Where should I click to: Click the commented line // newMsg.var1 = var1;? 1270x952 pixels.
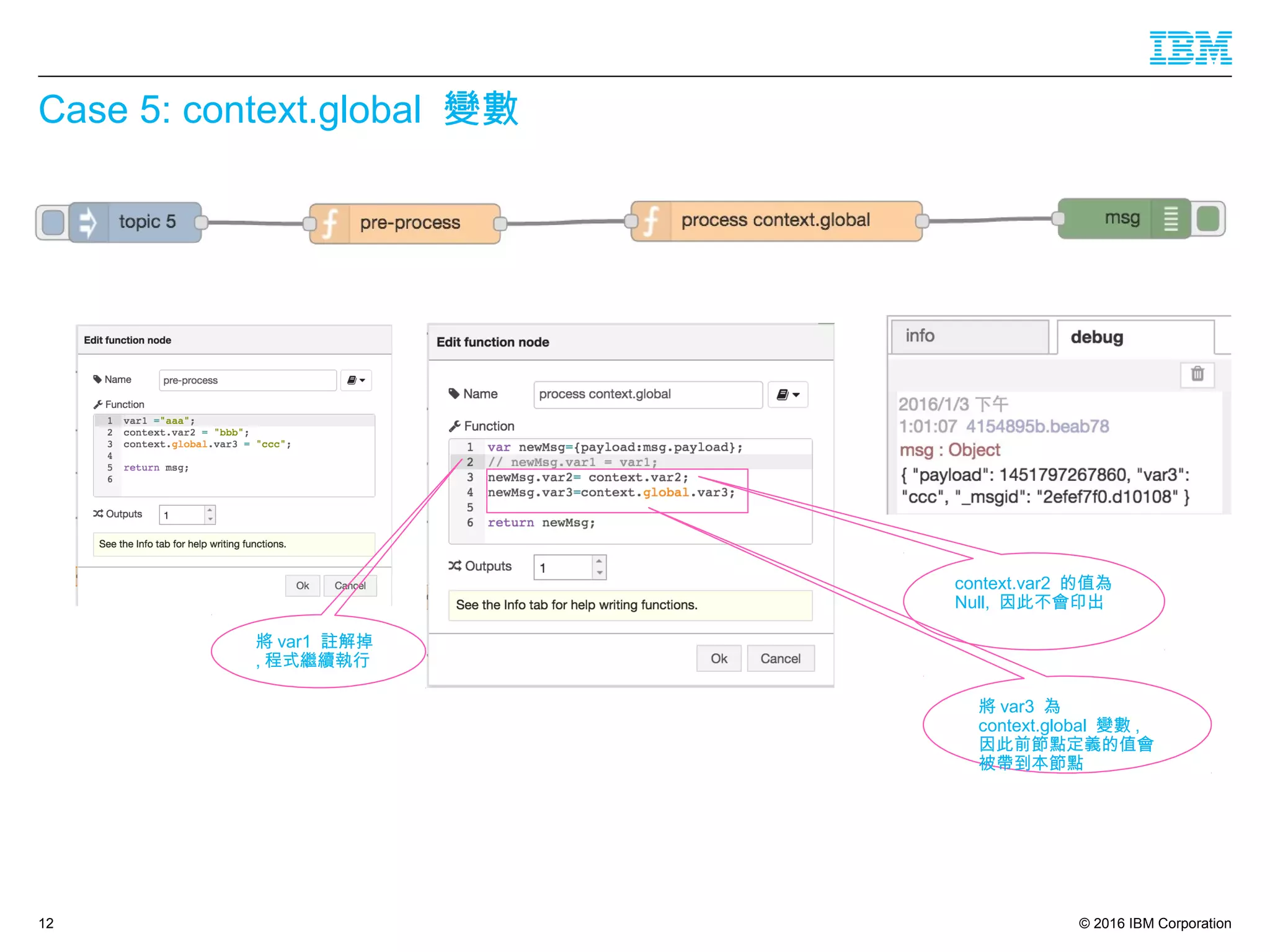572,462
